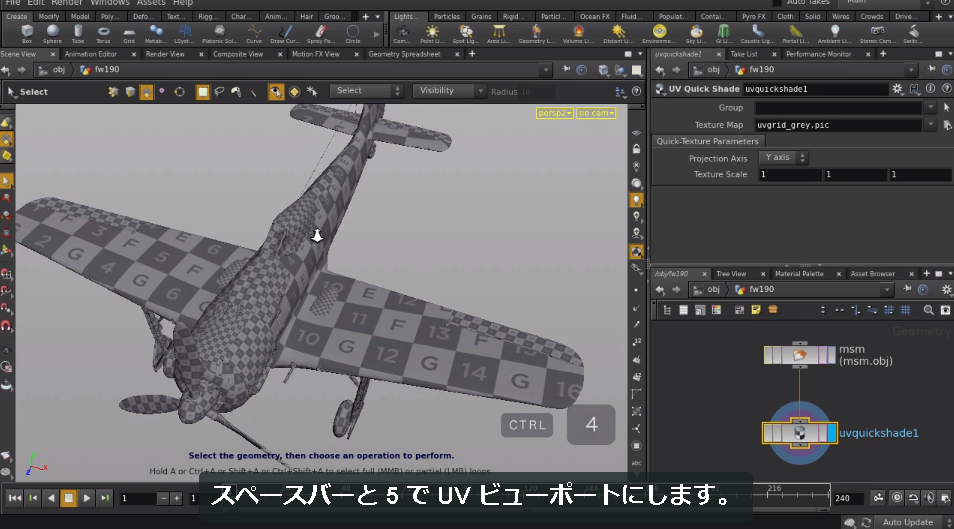Click the play forward button

tap(86, 498)
